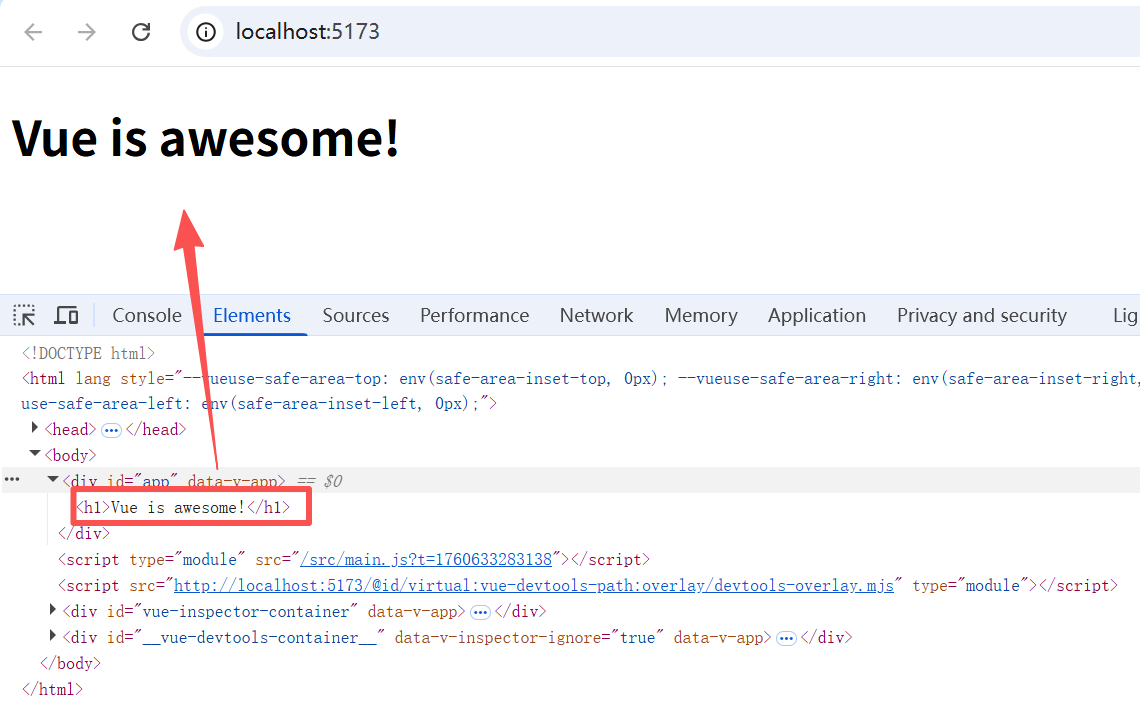The width and height of the screenshot is (1140, 711).
Task: Switch to the Elements tab
Action: click(x=252, y=316)
